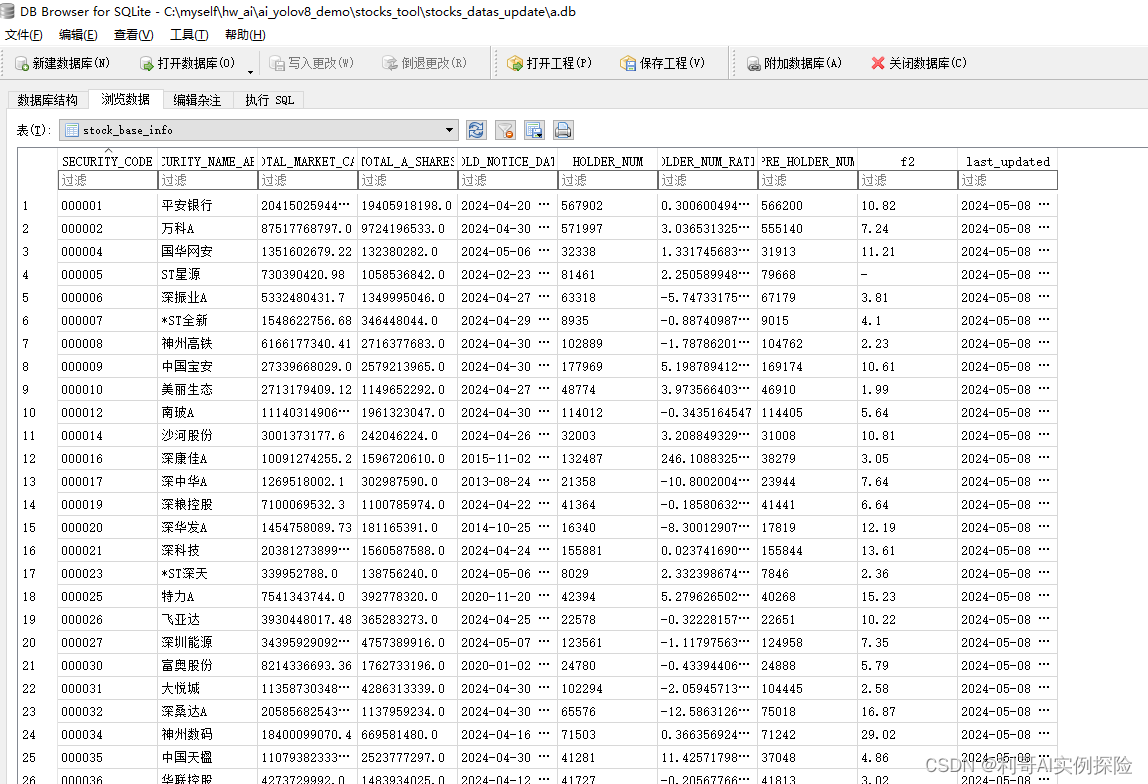Image resolution: width=1148 pixels, height=784 pixels.
Task: Sort by the f2 column header
Action: (x=907, y=162)
